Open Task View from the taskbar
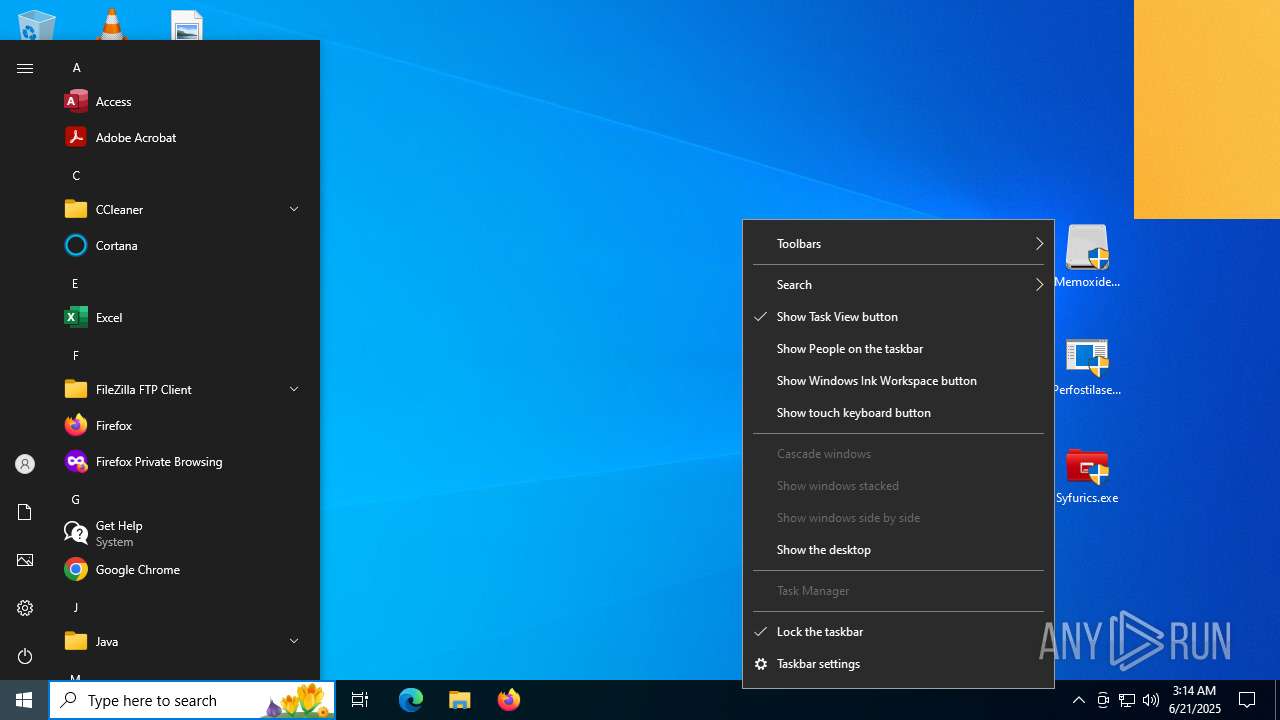The width and height of the screenshot is (1280, 720). pyautogui.click(x=360, y=700)
